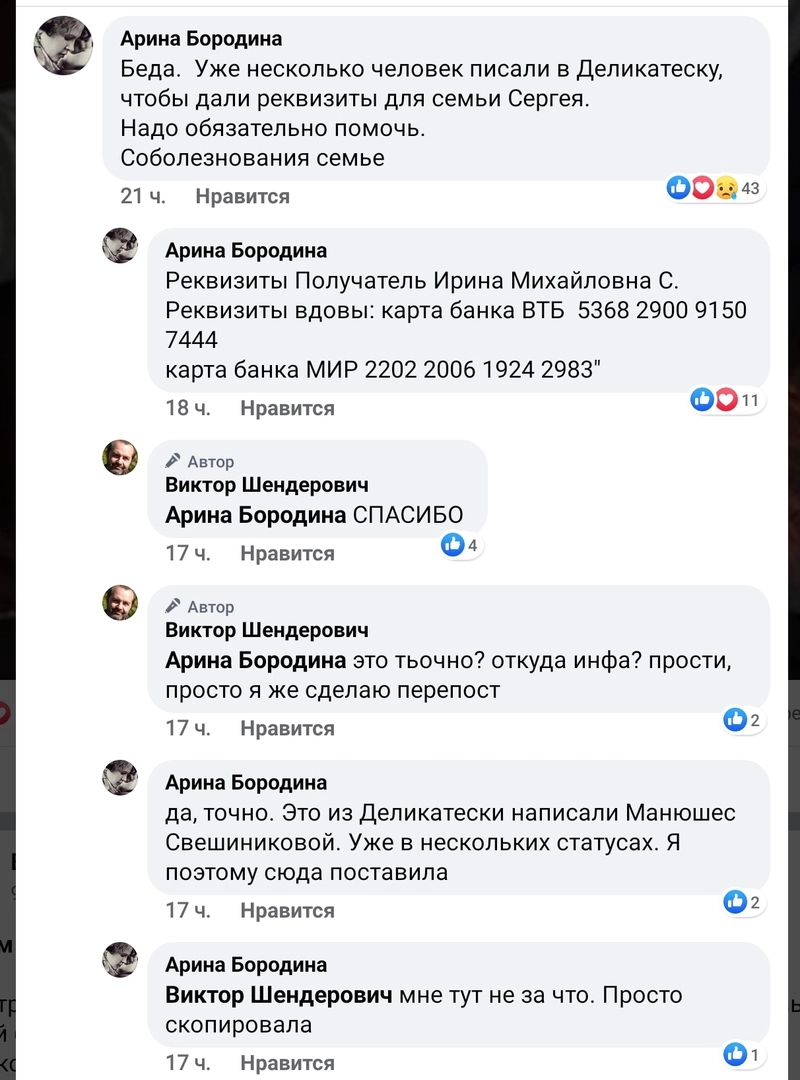
Task: Like Виктор Шендерович's СПАСИБО reply
Action: click(x=287, y=553)
